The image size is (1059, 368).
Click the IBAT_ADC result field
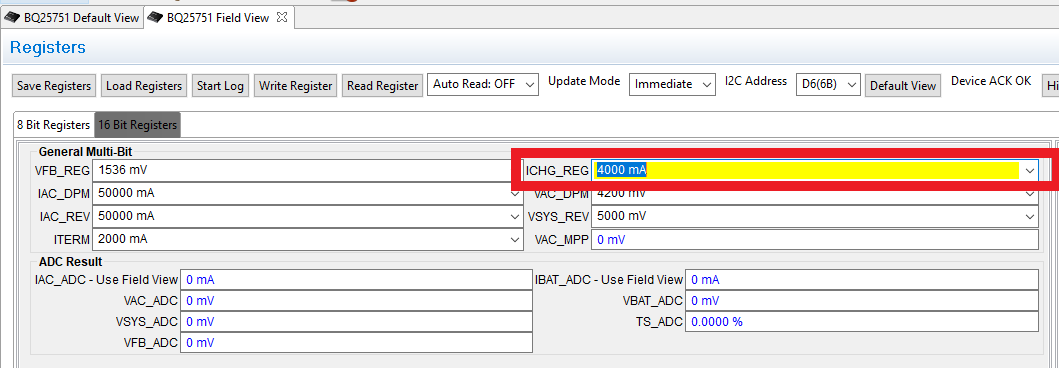point(862,280)
